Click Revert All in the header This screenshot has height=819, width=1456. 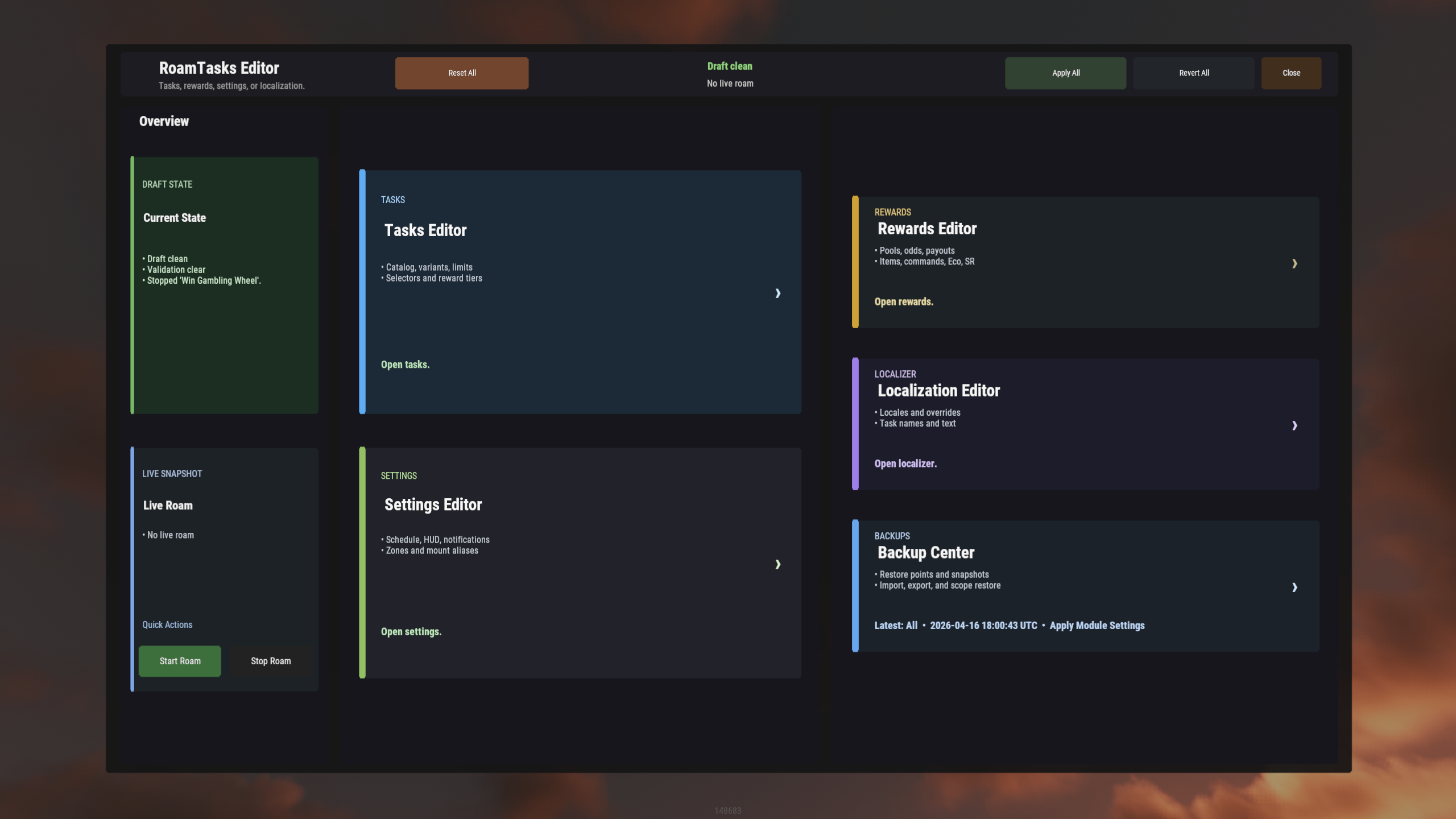(x=1193, y=73)
